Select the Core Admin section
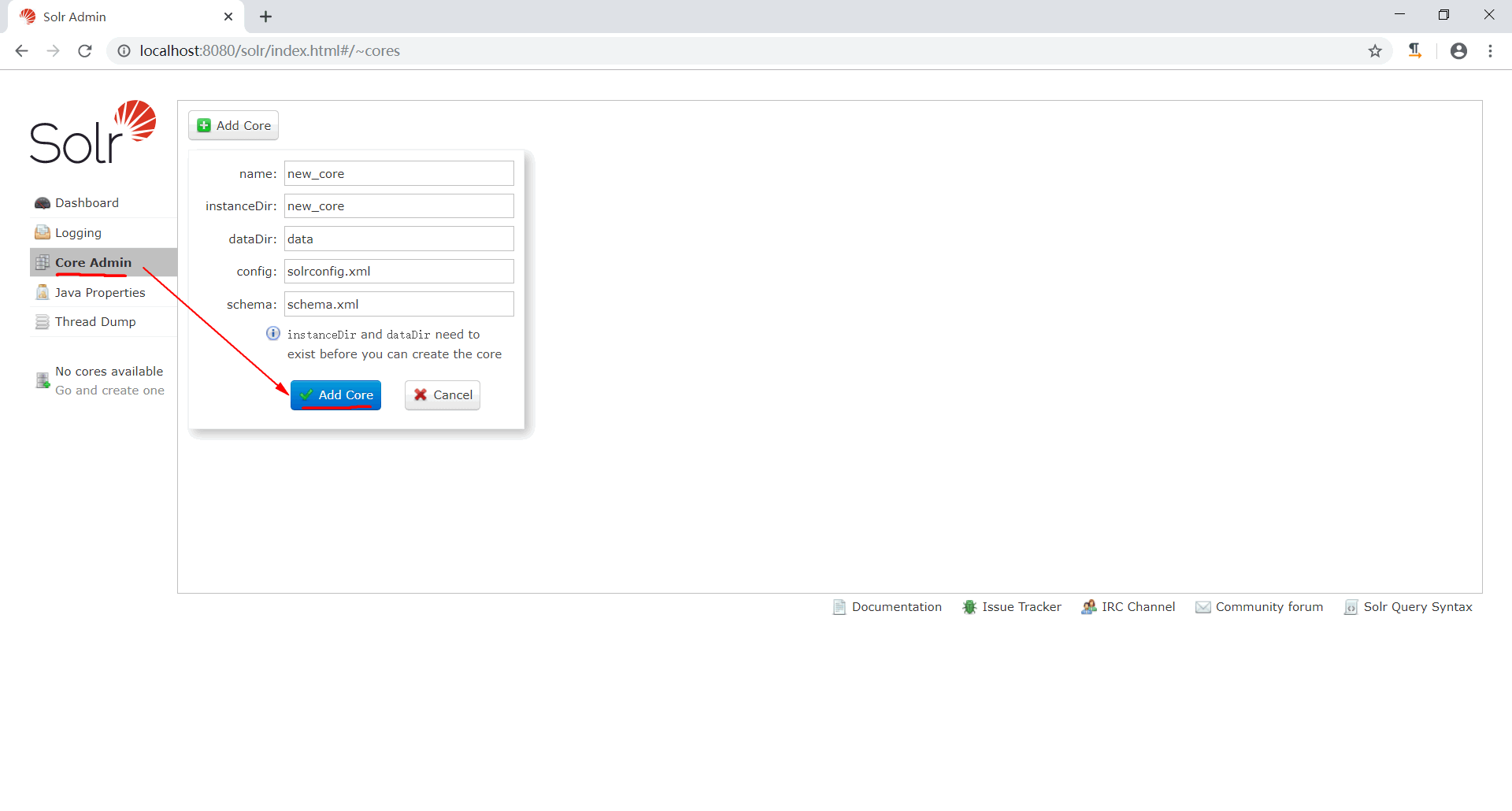 (92, 262)
